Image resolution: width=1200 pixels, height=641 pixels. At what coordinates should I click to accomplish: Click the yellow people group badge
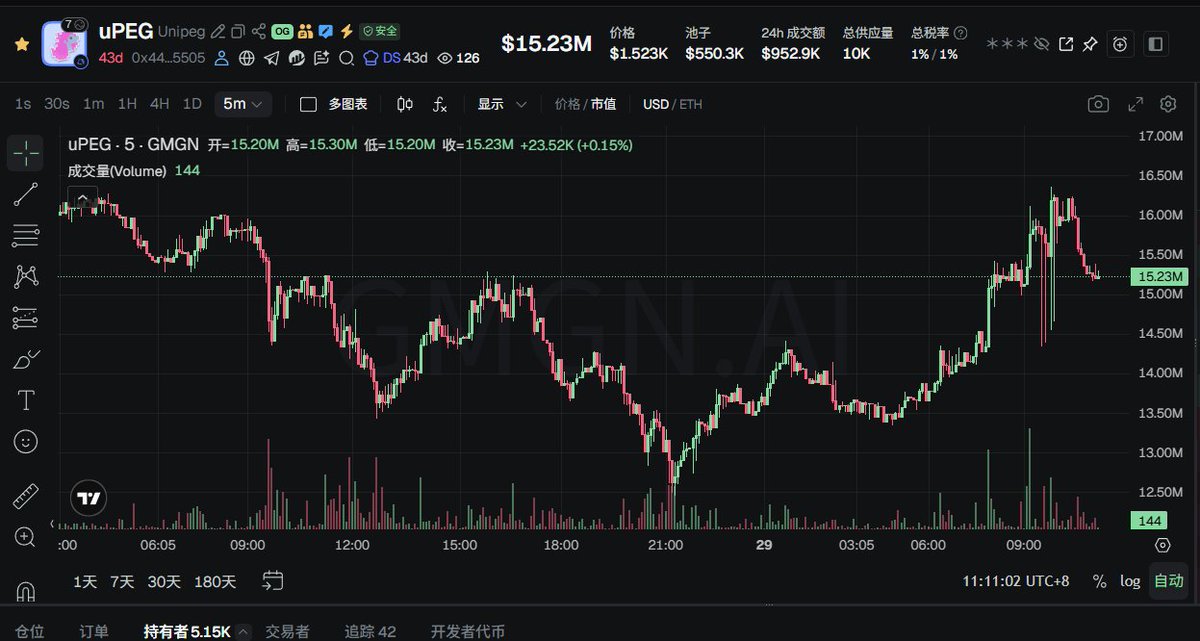(306, 32)
